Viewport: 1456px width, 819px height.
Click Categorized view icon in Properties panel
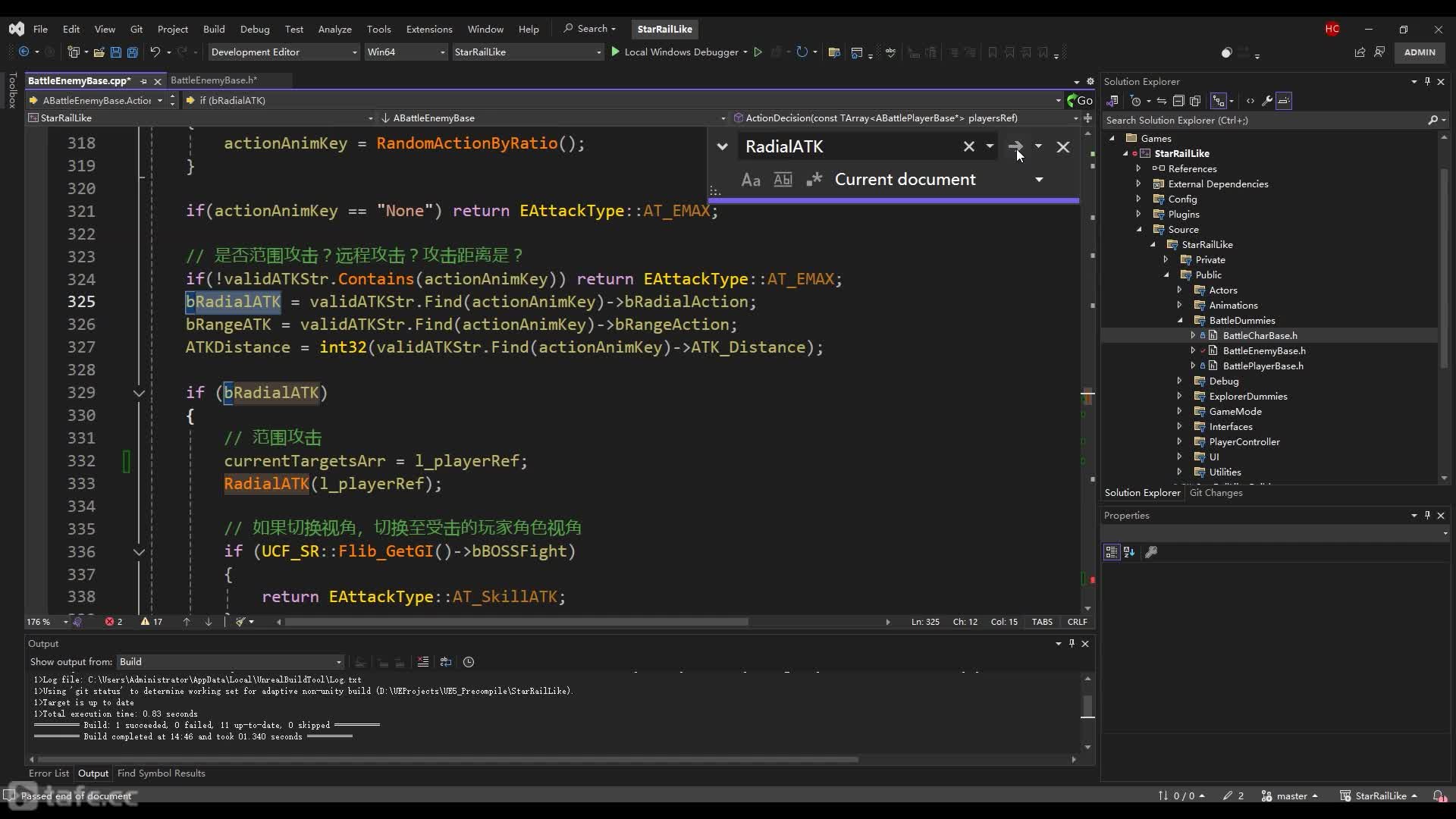[x=1112, y=553]
